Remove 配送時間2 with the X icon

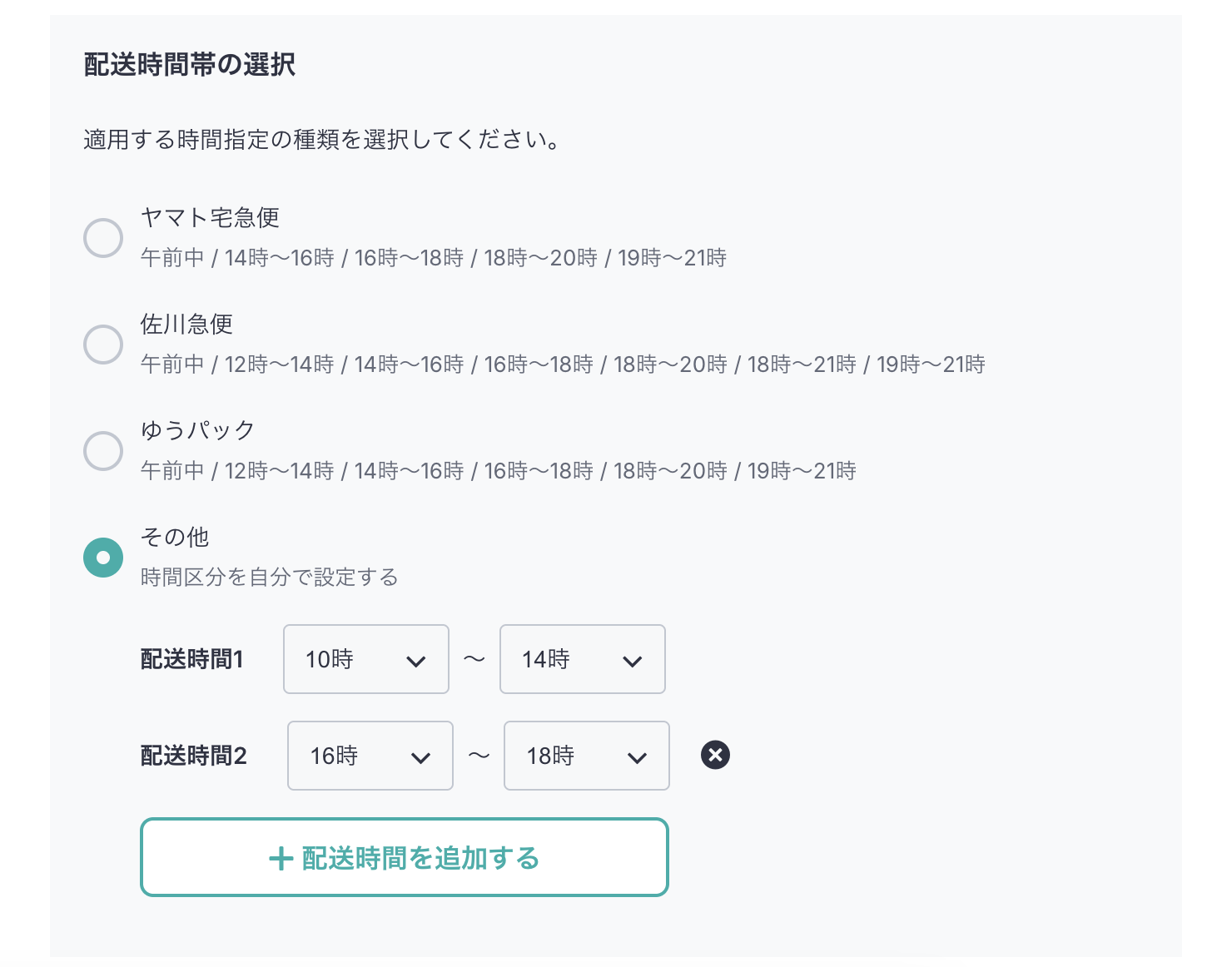pyautogui.click(x=715, y=755)
